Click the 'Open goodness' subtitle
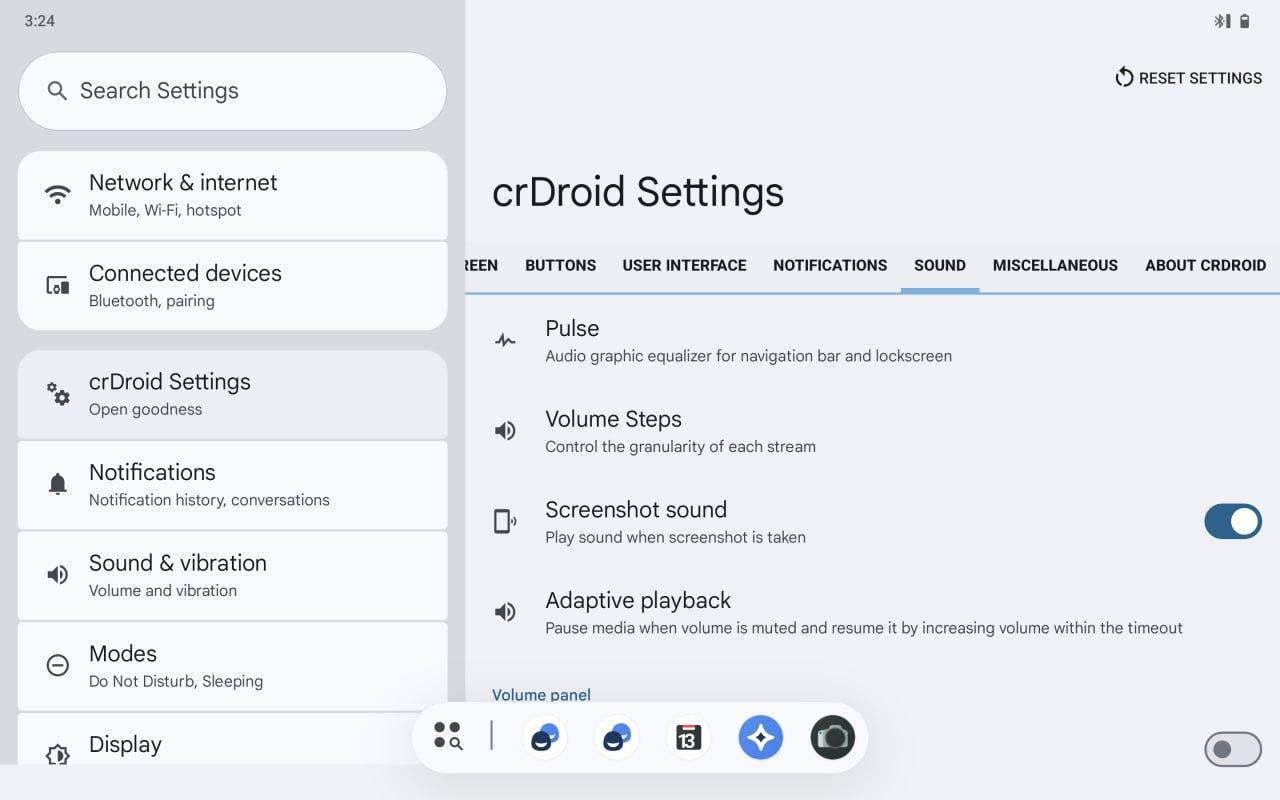This screenshot has width=1280, height=800. (x=145, y=409)
